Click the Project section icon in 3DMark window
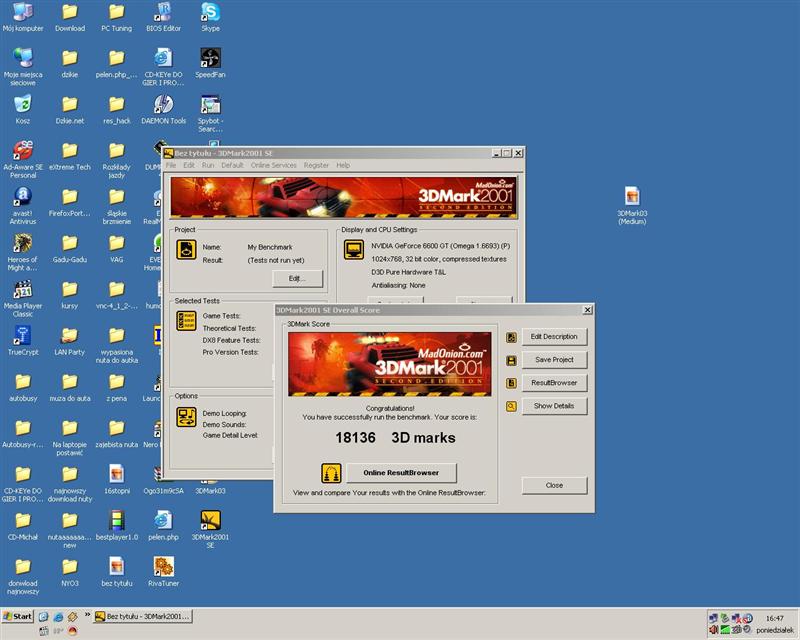 pyautogui.click(x=186, y=250)
